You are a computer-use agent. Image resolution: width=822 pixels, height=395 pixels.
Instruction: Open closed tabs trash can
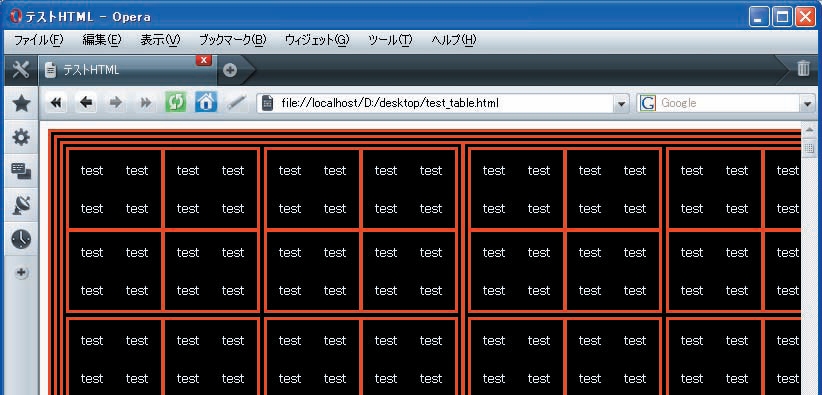pos(803,69)
